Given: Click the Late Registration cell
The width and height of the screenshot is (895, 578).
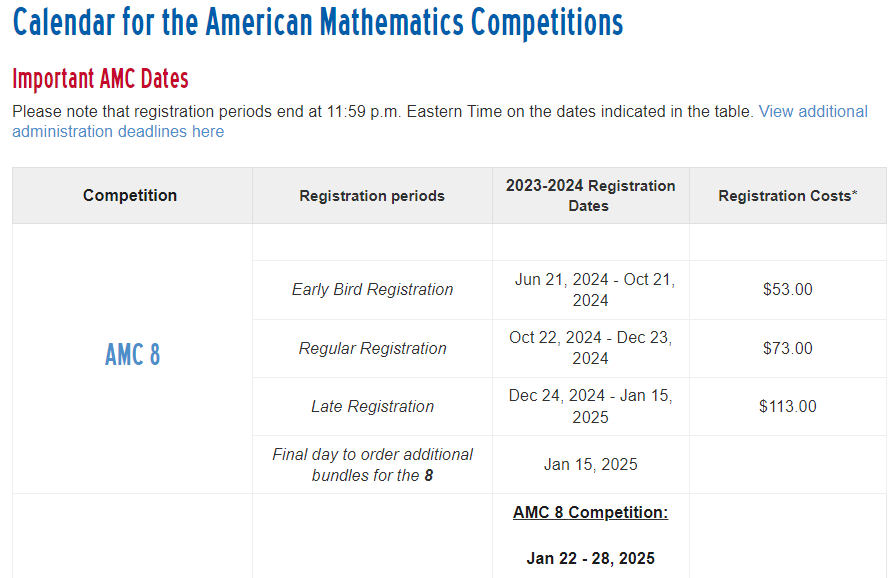Looking at the screenshot, I should click(x=372, y=406).
